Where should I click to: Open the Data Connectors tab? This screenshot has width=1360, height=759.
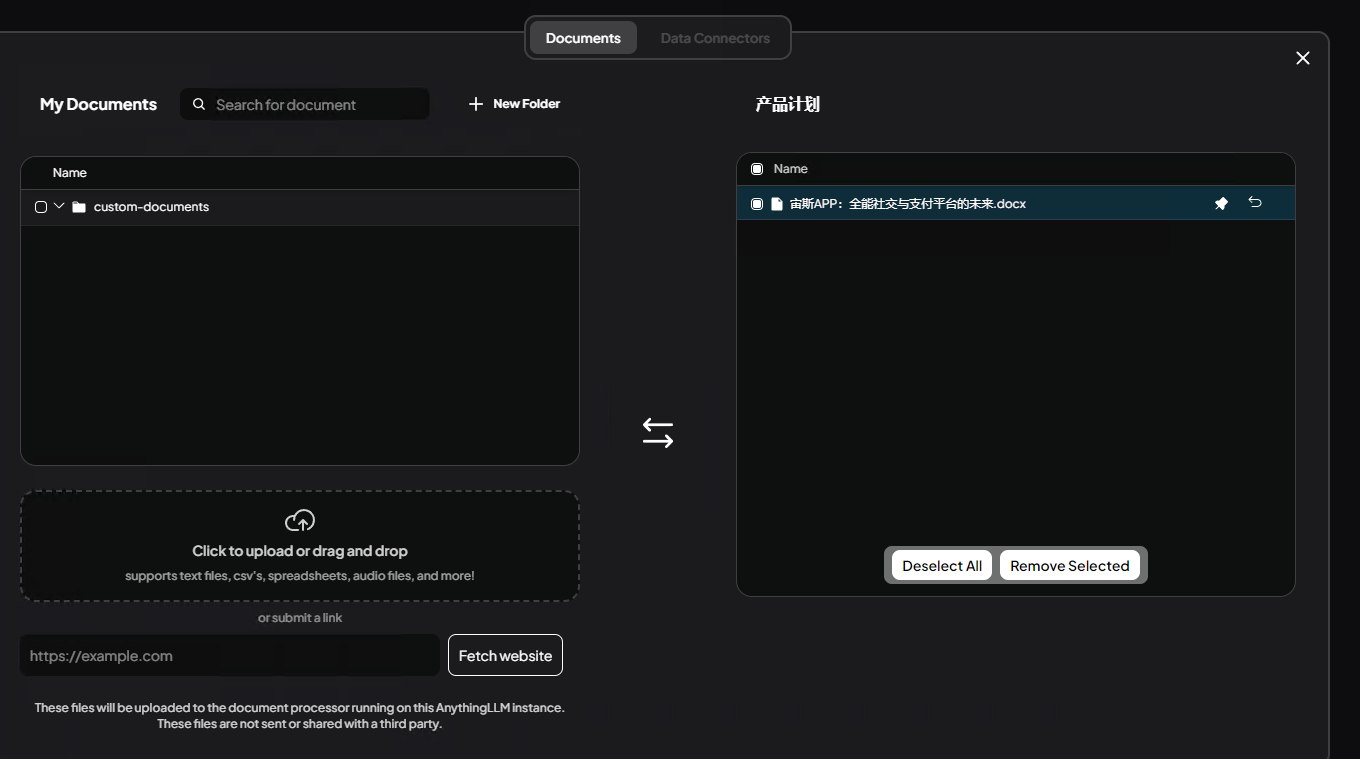715,38
